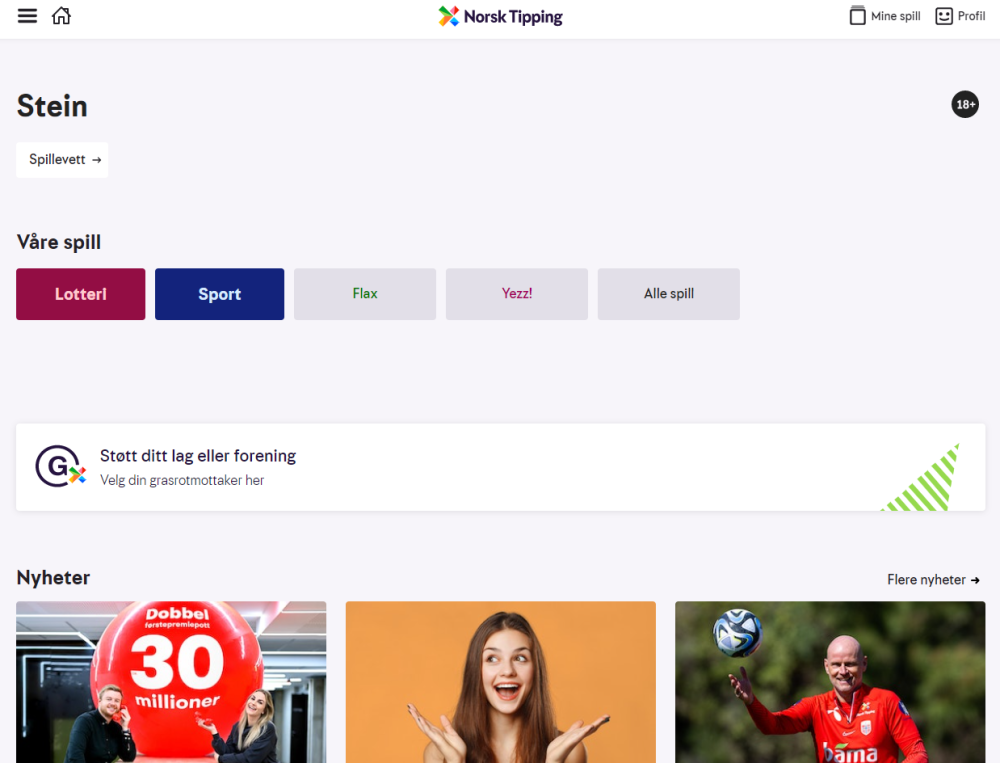Open the football coach news thumbnail
This screenshot has height=763, width=1000.
click(830, 682)
